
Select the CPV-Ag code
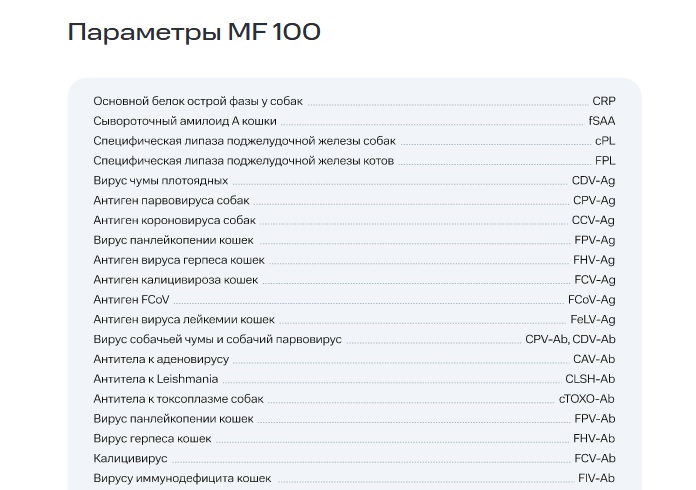(x=594, y=201)
